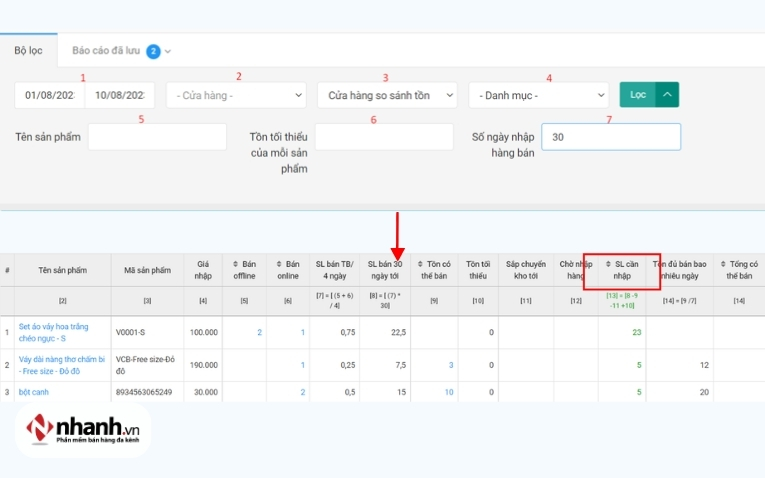
Task: Click the Số ngày nhập hàng bán field
Action: pyautogui.click(x=610, y=137)
